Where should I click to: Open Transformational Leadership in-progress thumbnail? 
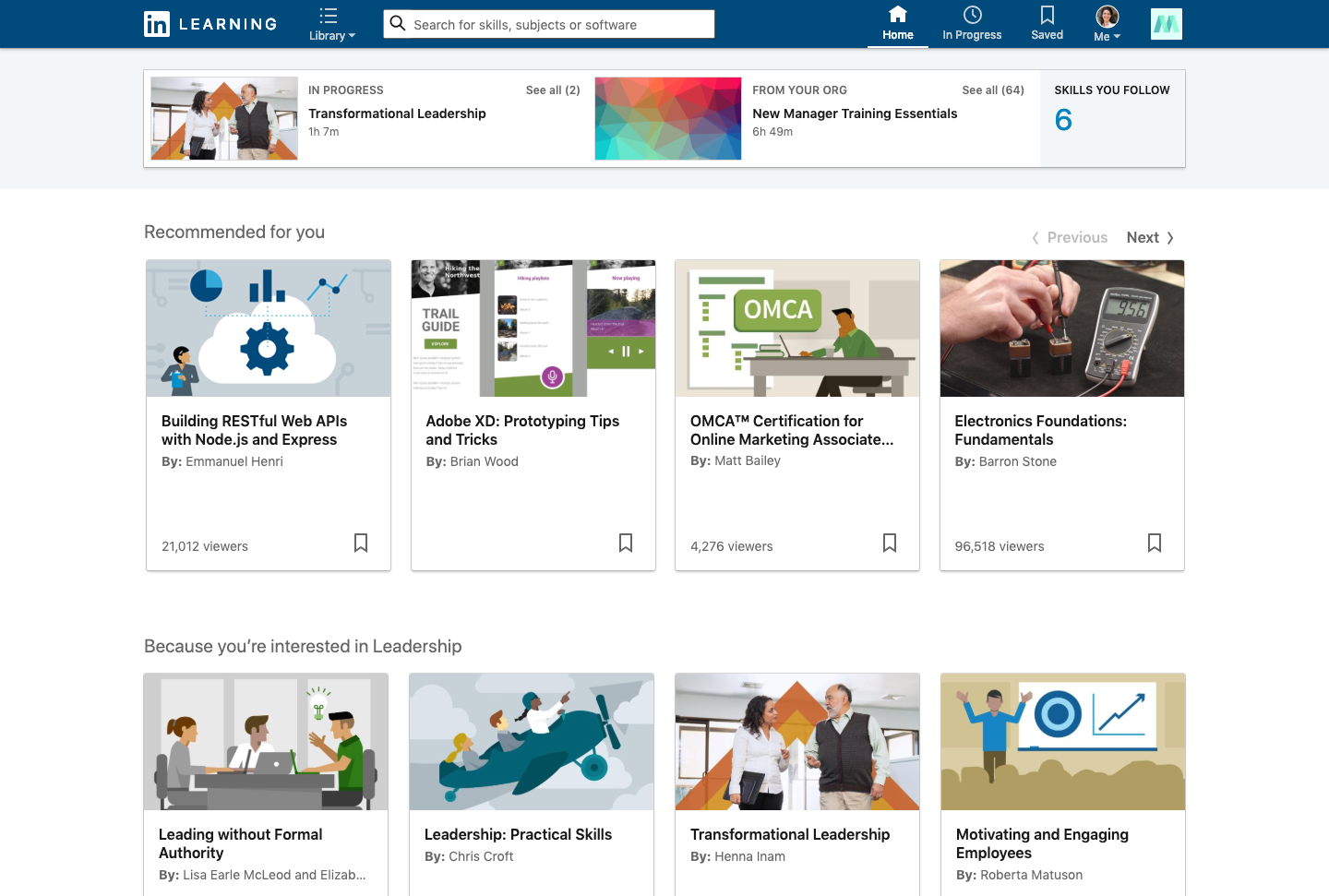point(224,119)
